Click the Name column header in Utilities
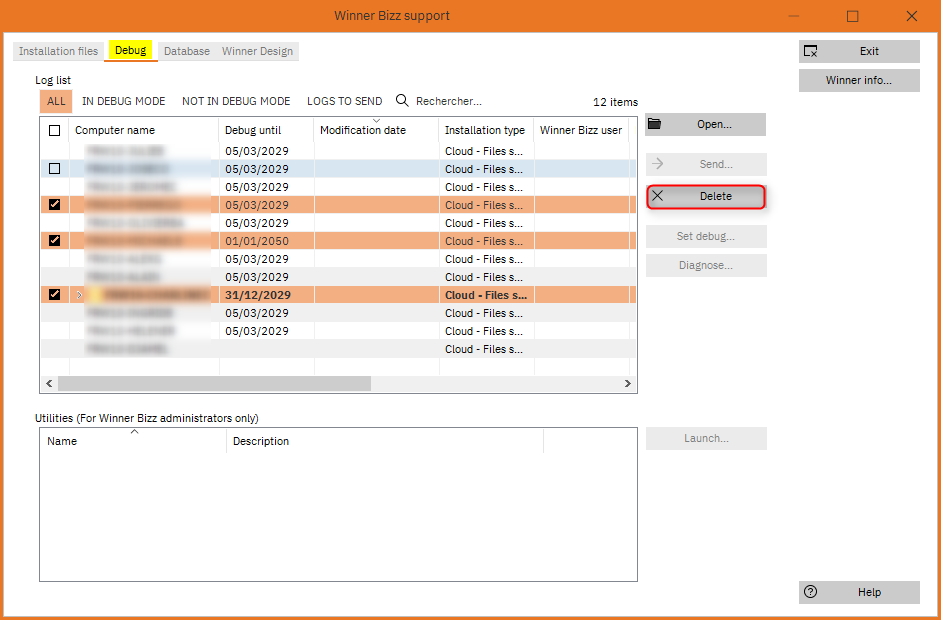Viewport: 941px width, 620px height. click(133, 441)
